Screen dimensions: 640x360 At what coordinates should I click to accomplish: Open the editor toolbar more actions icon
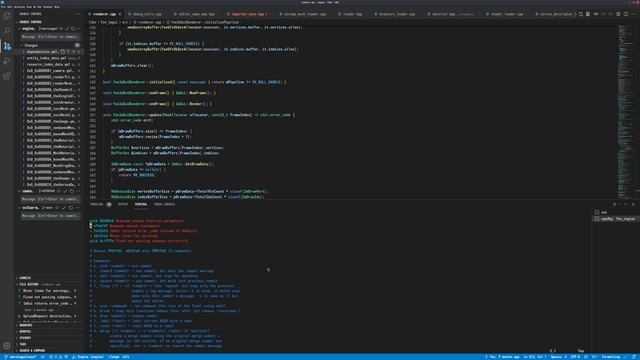pyautogui.click(x=633, y=14)
